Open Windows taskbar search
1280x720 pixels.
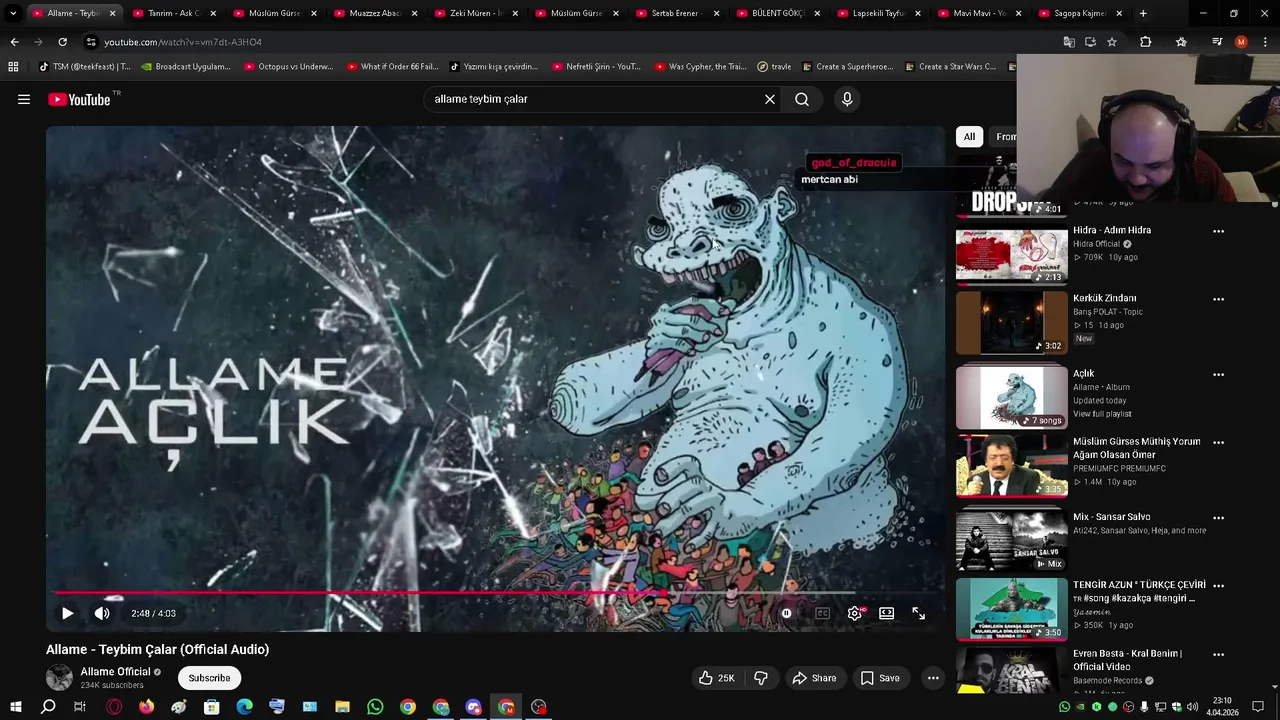(x=48, y=707)
